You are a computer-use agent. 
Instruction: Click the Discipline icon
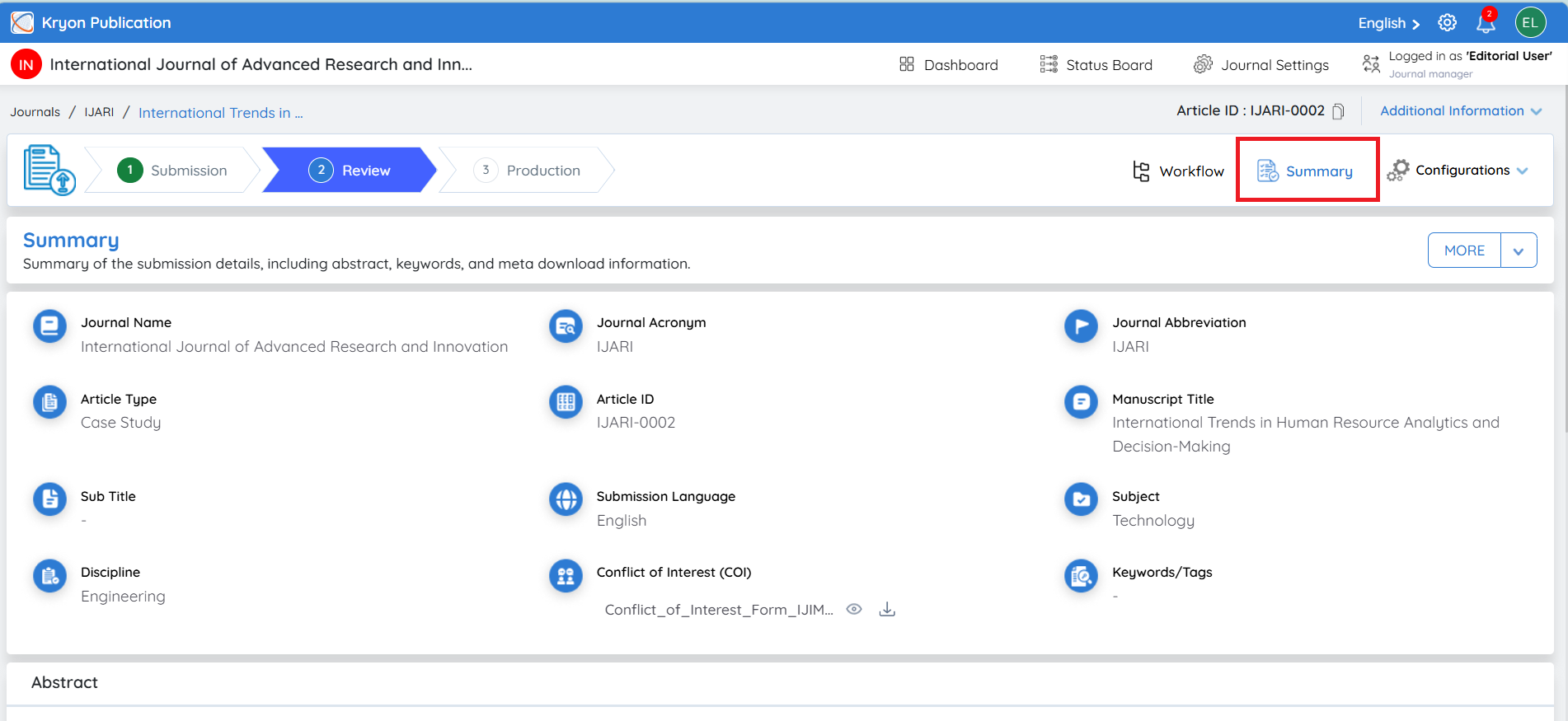(49, 576)
